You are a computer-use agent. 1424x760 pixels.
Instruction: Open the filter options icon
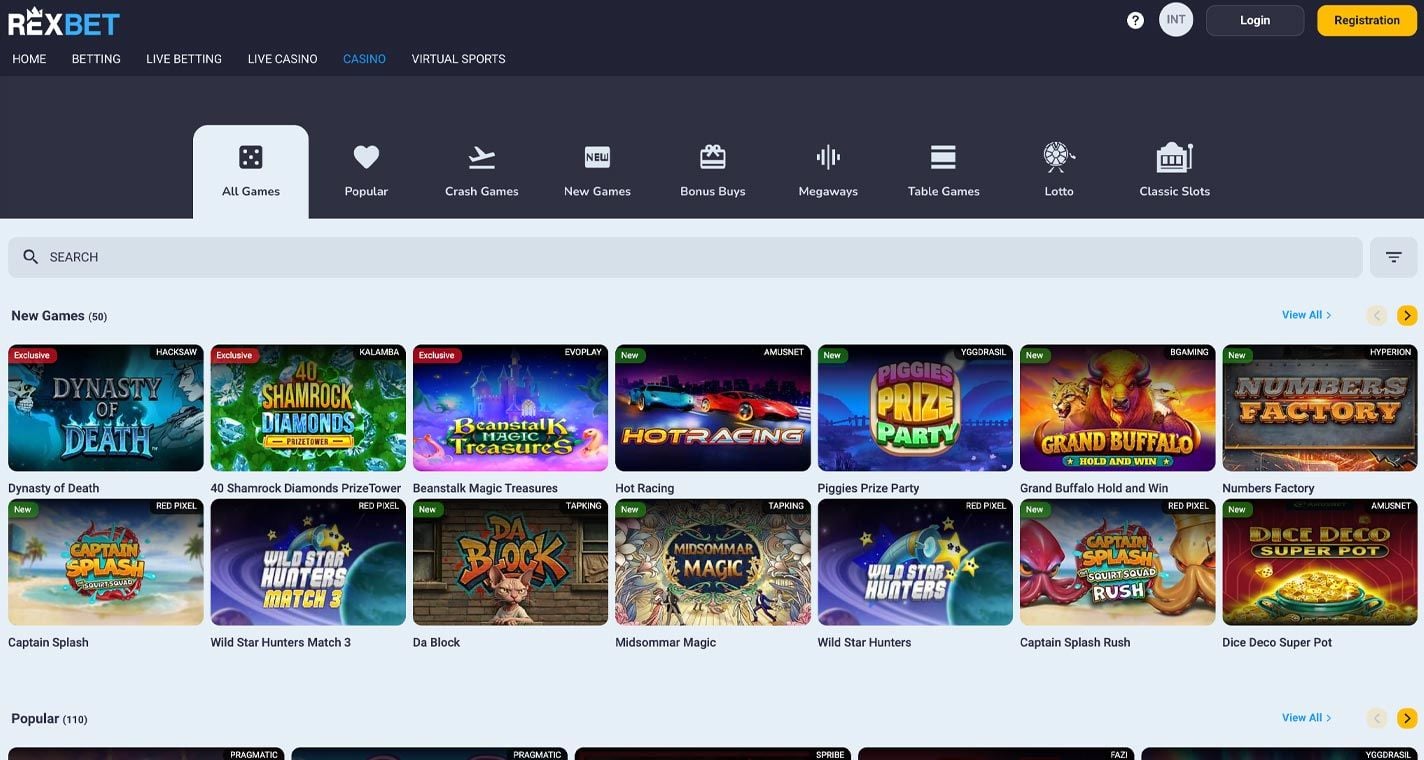click(x=1394, y=257)
